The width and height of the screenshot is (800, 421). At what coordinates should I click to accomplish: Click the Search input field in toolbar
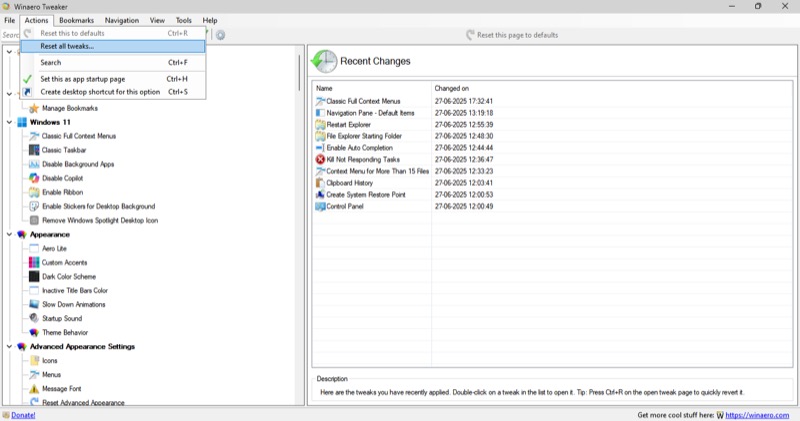(10, 35)
